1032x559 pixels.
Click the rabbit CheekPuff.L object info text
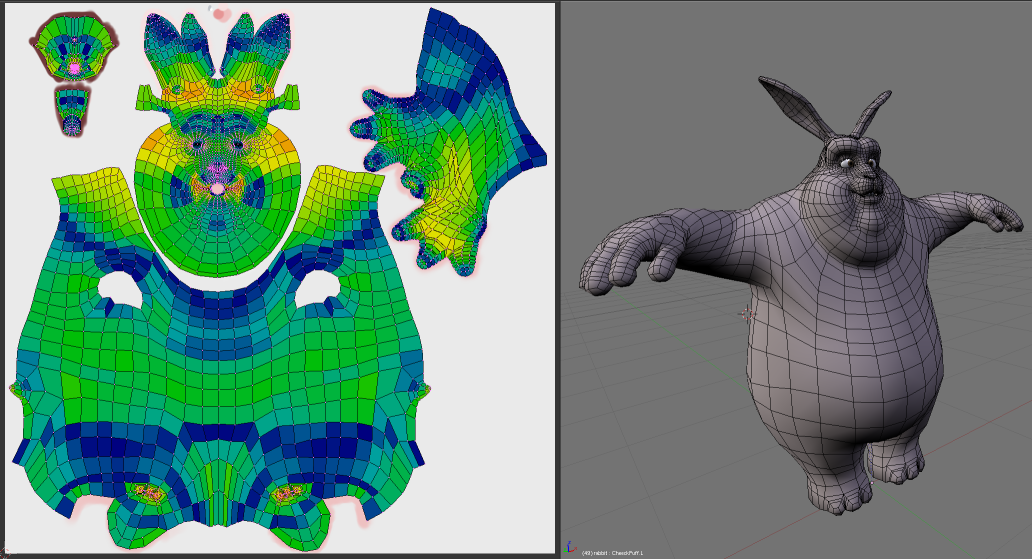point(613,552)
